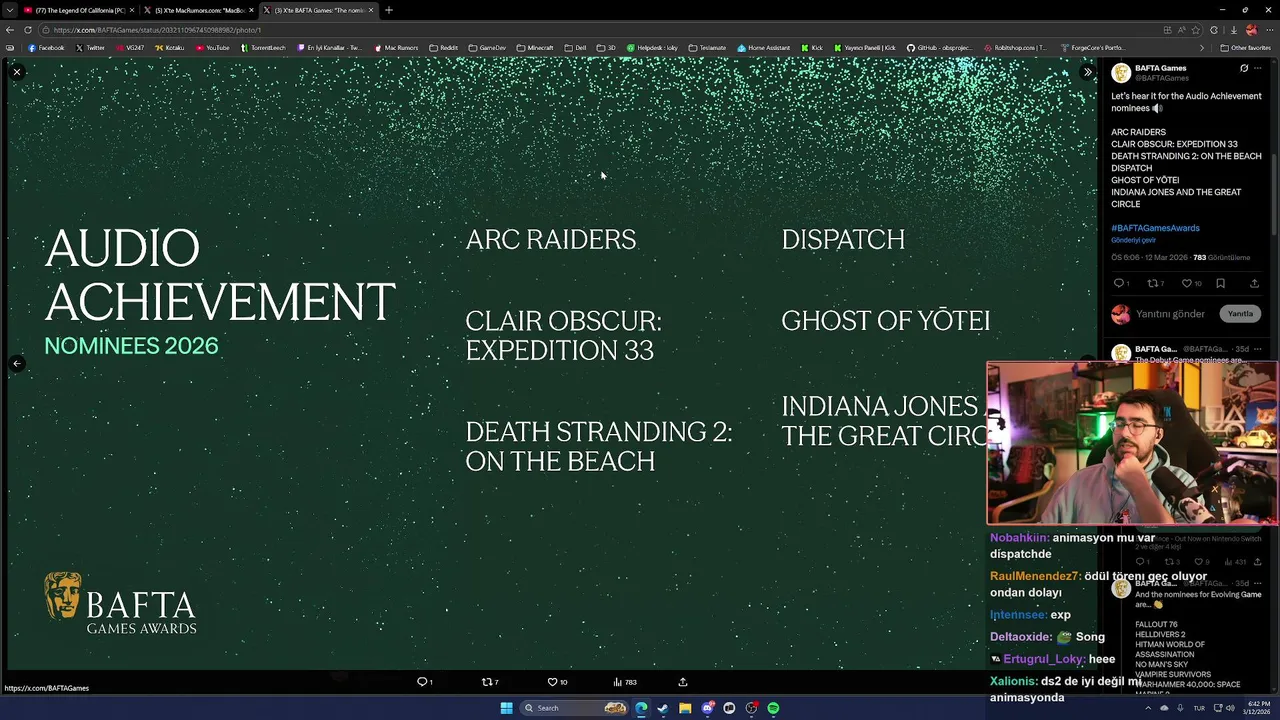The image size is (1280, 720).
Task: Open the more options menu on the tweet
Action: pos(1258,69)
